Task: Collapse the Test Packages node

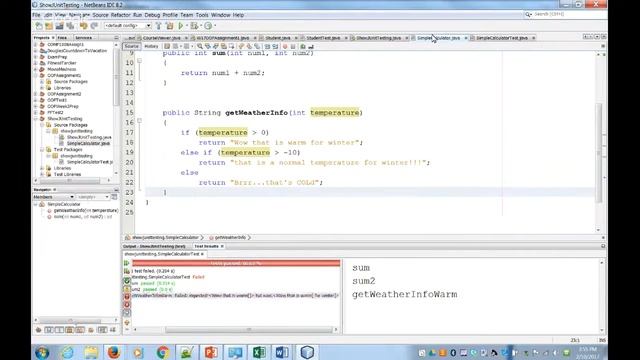Action: (x=42, y=150)
